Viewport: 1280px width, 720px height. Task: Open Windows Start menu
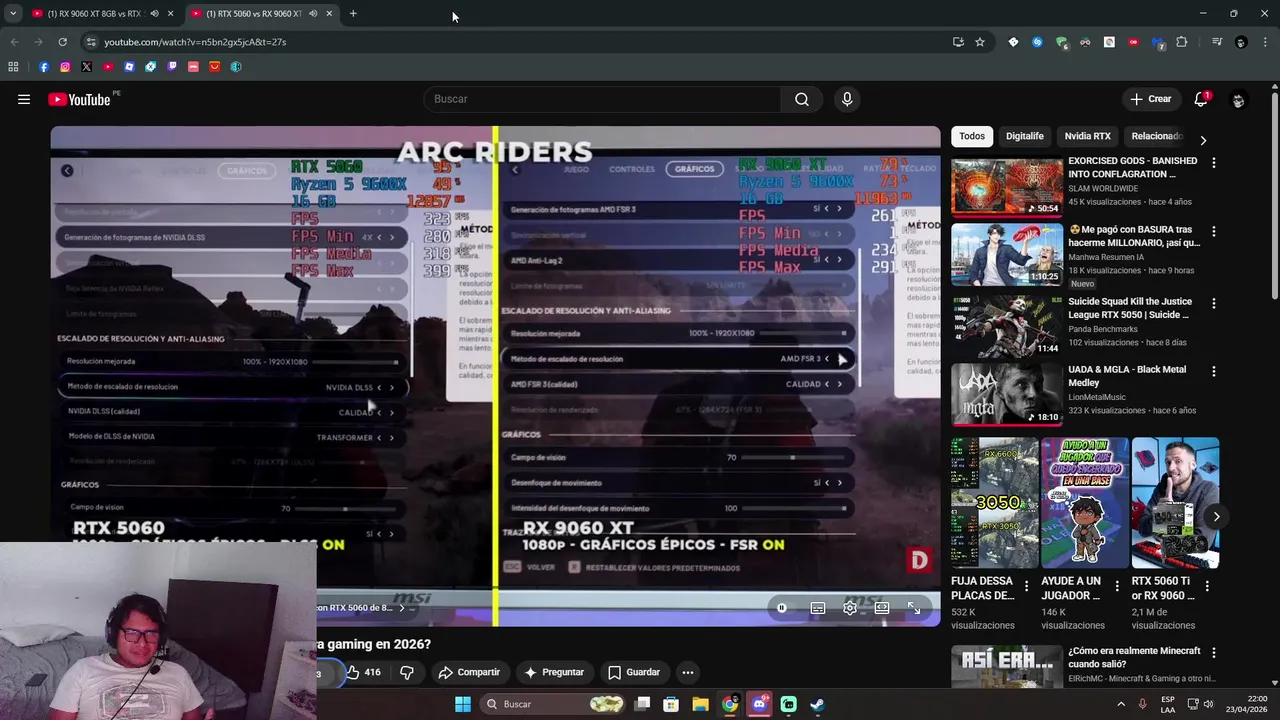[x=463, y=704]
